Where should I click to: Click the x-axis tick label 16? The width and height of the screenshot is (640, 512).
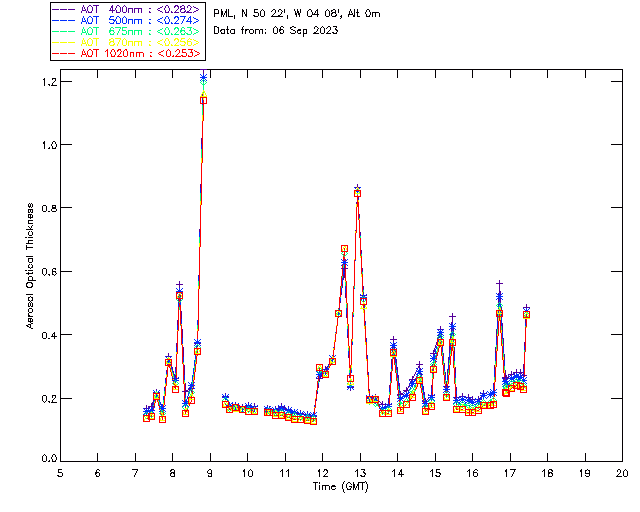[x=473, y=473]
